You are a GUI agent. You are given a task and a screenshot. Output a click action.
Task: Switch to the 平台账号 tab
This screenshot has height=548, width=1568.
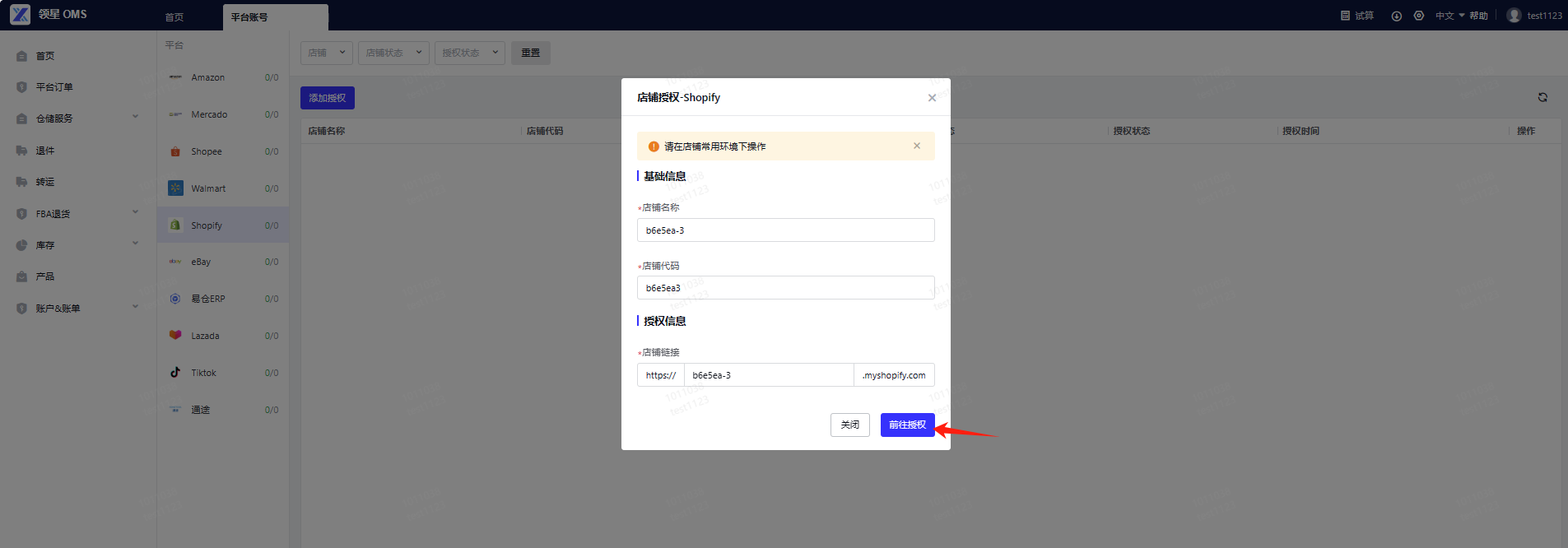point(275,17)
